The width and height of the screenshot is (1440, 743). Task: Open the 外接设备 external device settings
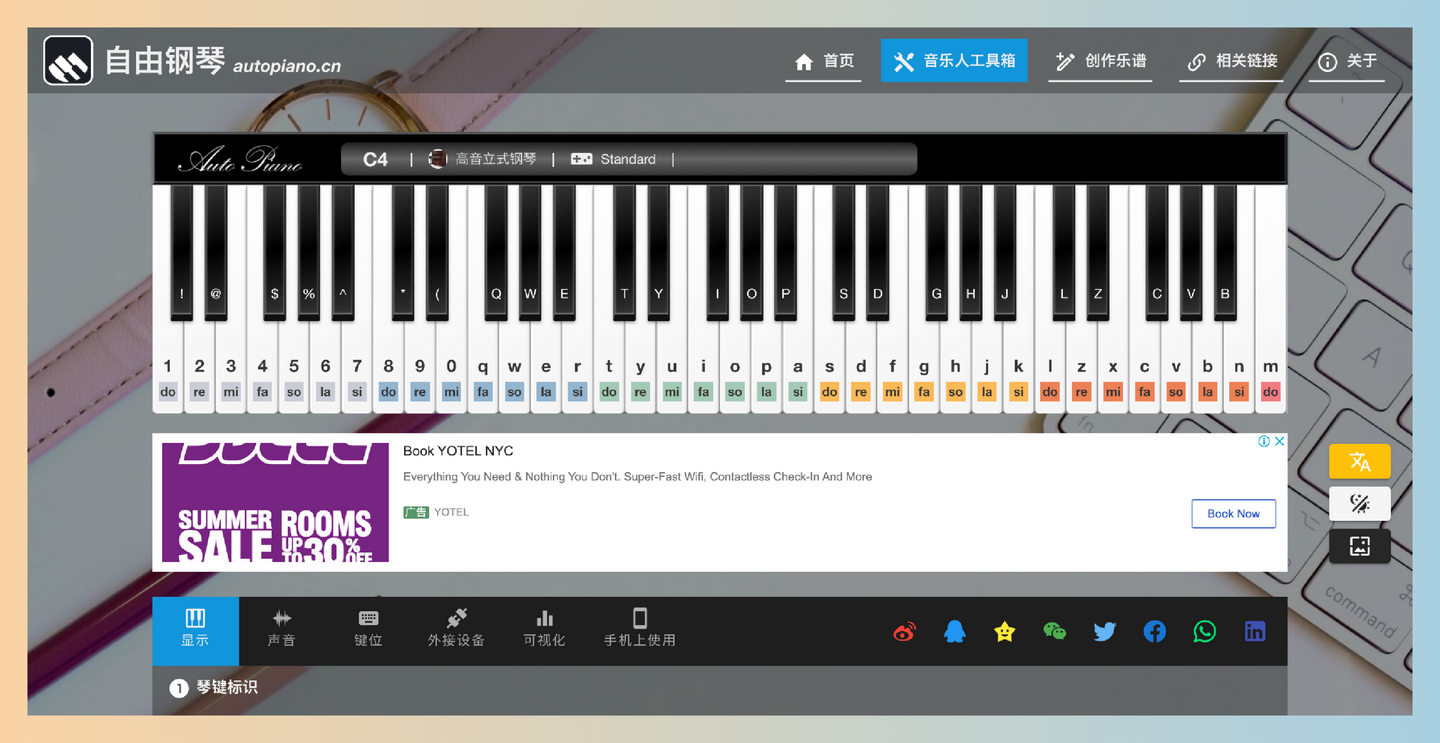pyautogui.click(x=454, y=631)
